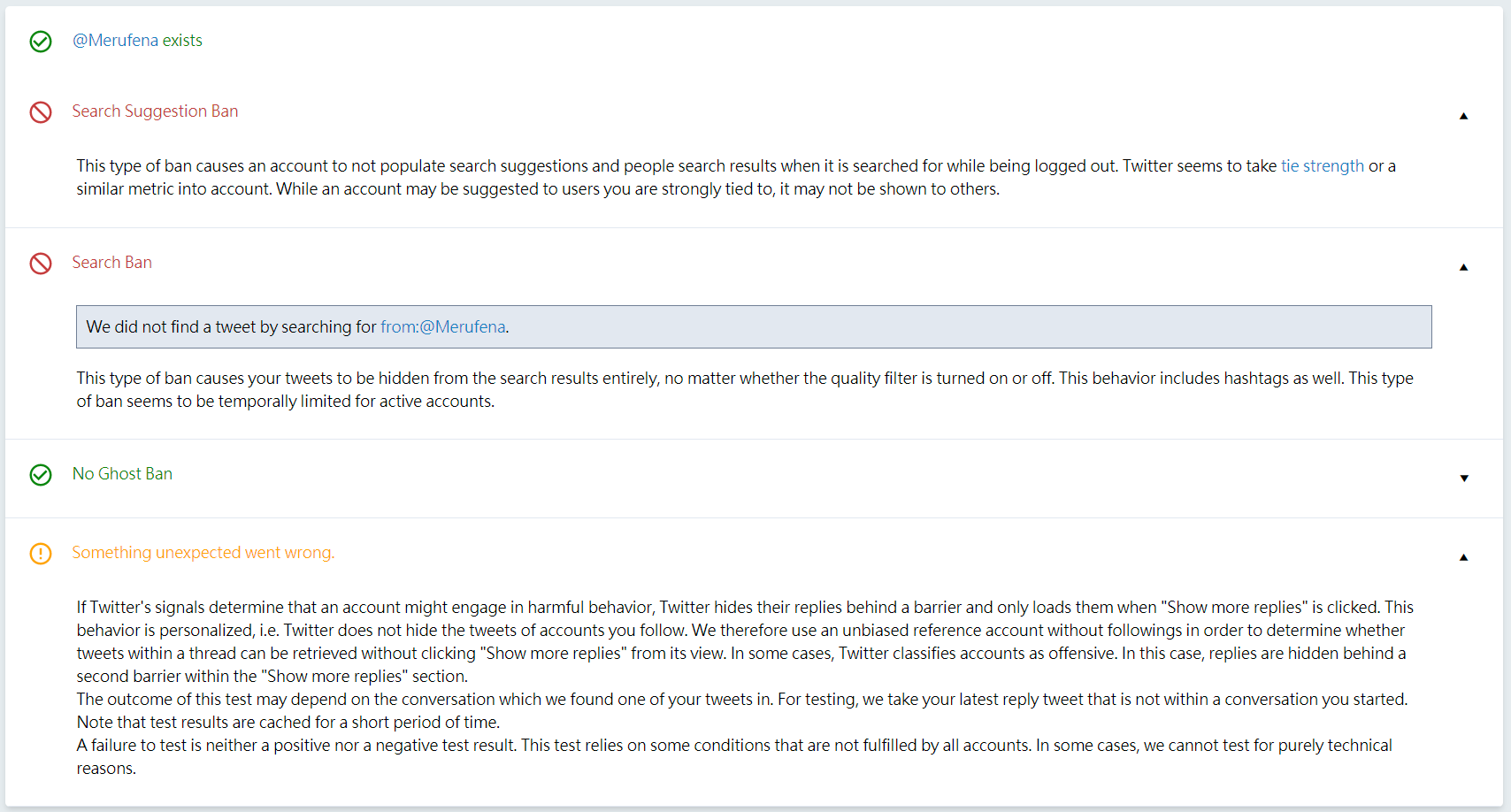Click the paragraph starting 'This type of ban causes your tweets'
Viewport: 1511px width, 812px height.
click(745, 390)
